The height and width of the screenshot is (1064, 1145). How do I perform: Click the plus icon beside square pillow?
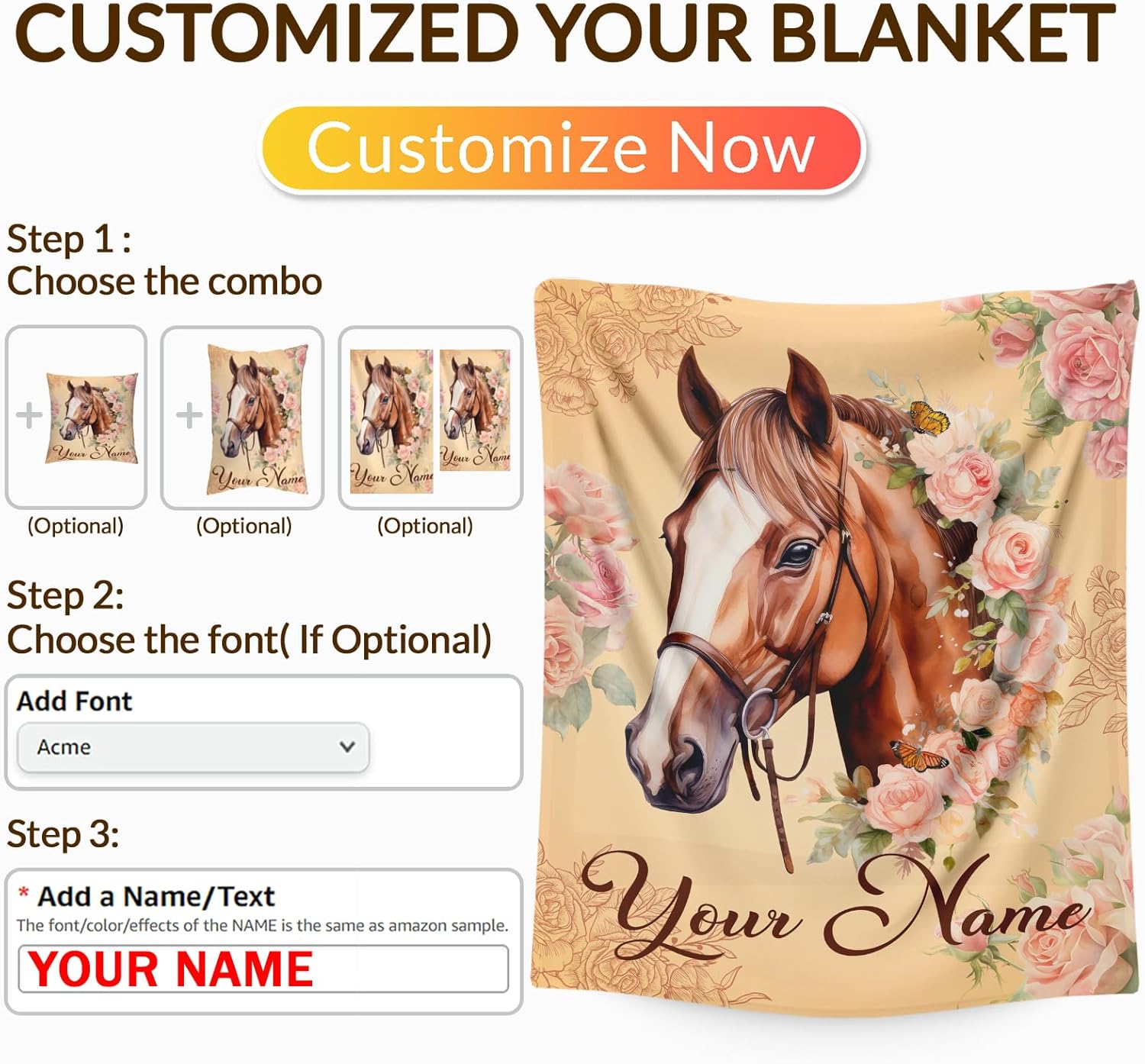point(29,416)
